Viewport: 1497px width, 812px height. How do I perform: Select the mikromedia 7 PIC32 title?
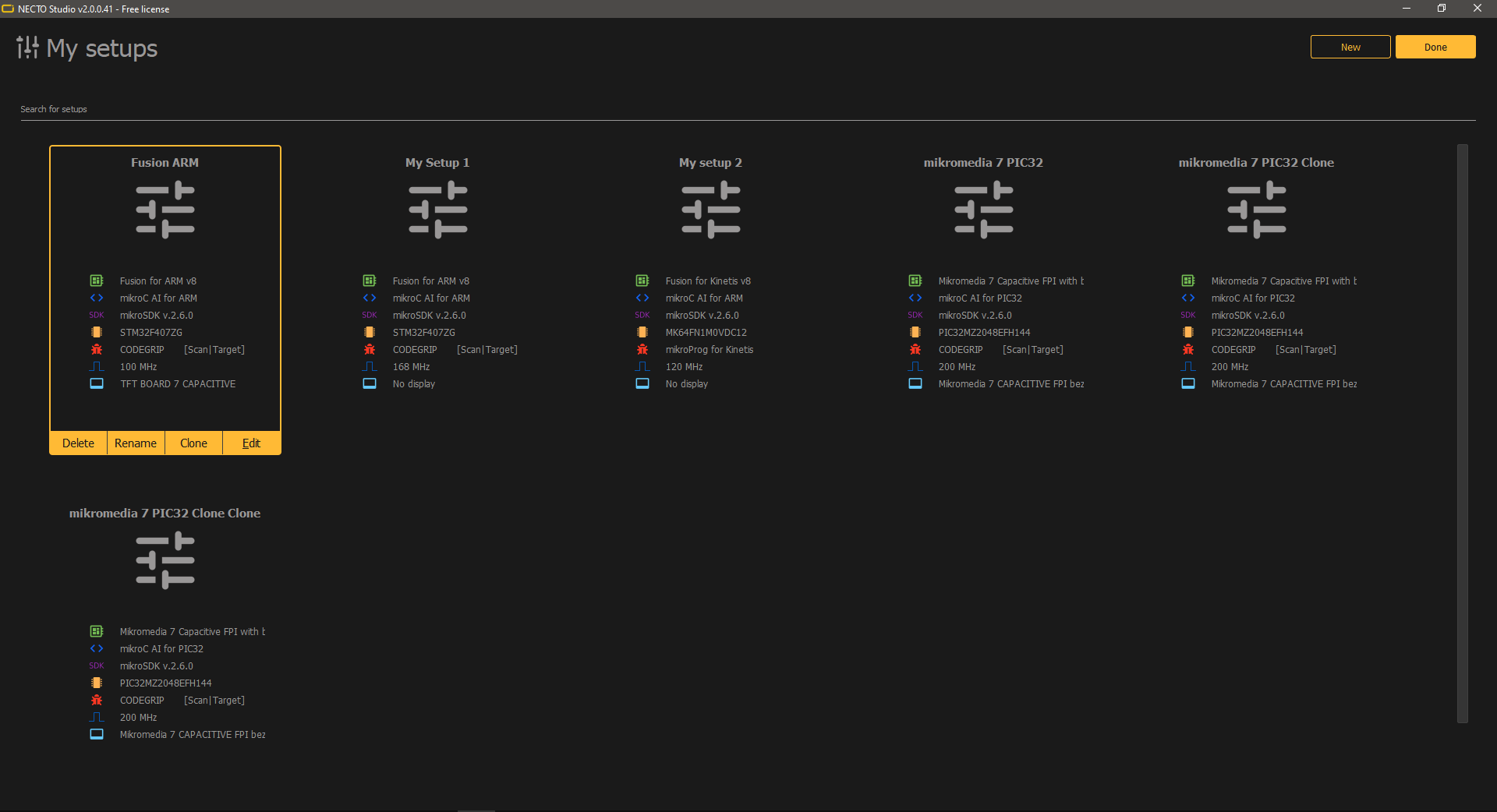983,162
